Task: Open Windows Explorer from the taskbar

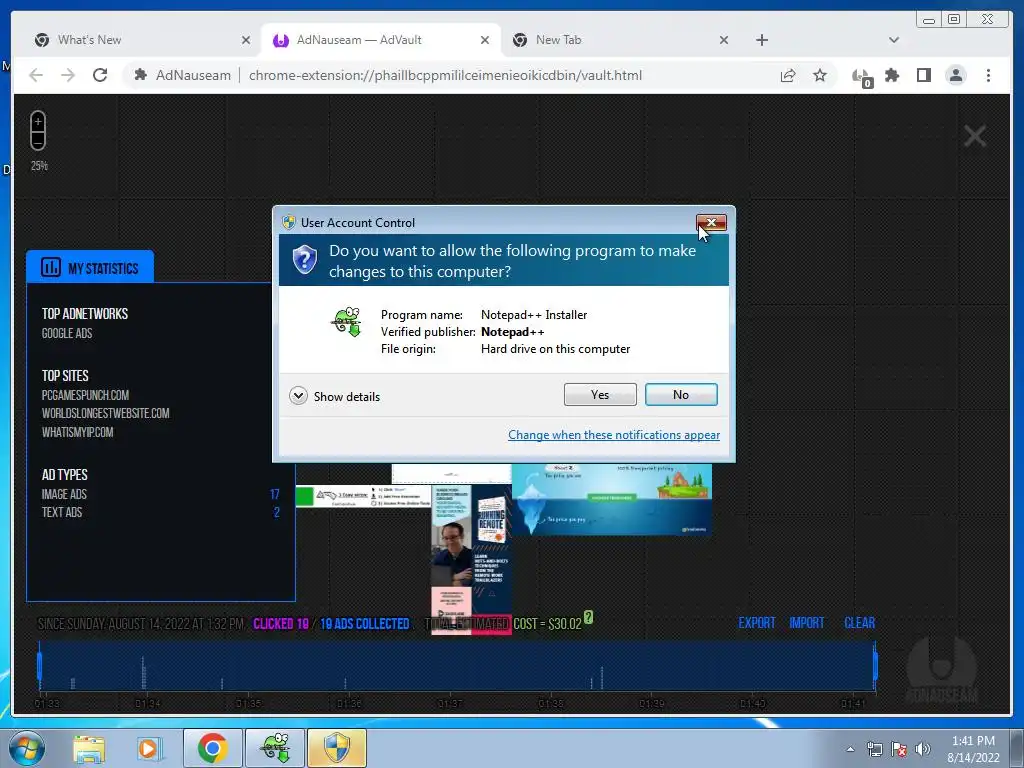Action: (89, 748)
